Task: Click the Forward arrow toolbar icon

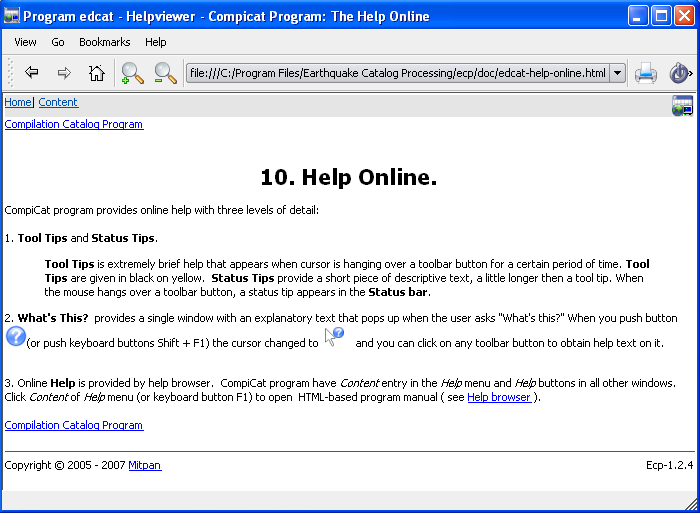Action: tap(64, 72)
